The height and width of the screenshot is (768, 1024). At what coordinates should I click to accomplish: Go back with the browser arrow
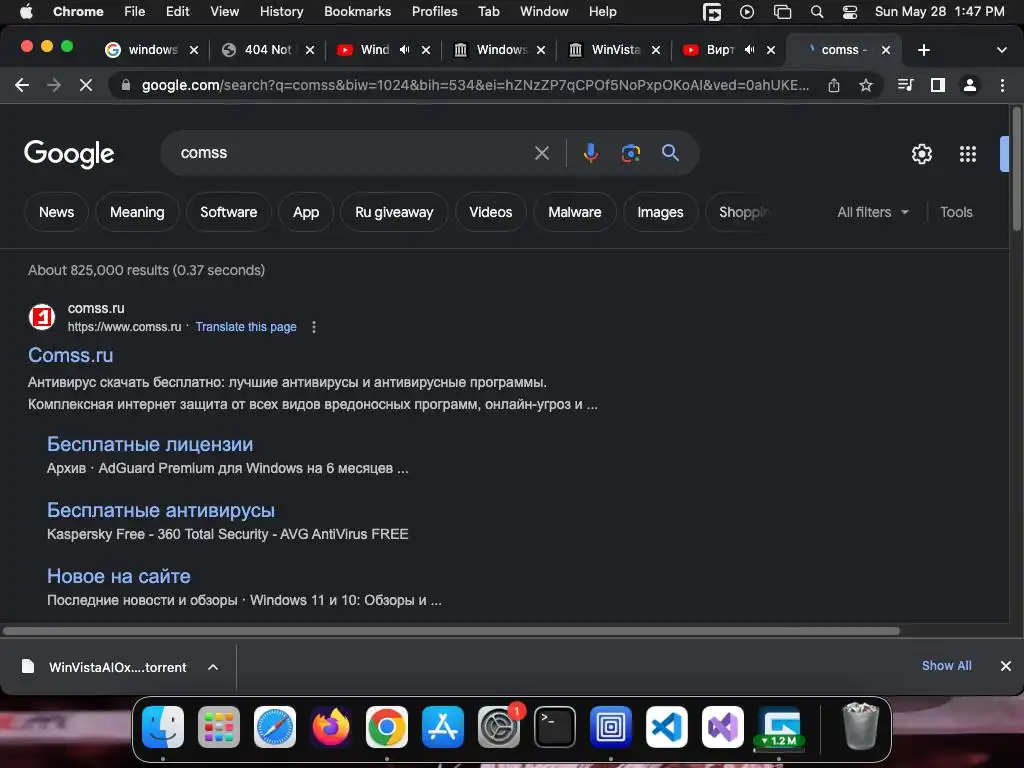[x=22, y=85]
